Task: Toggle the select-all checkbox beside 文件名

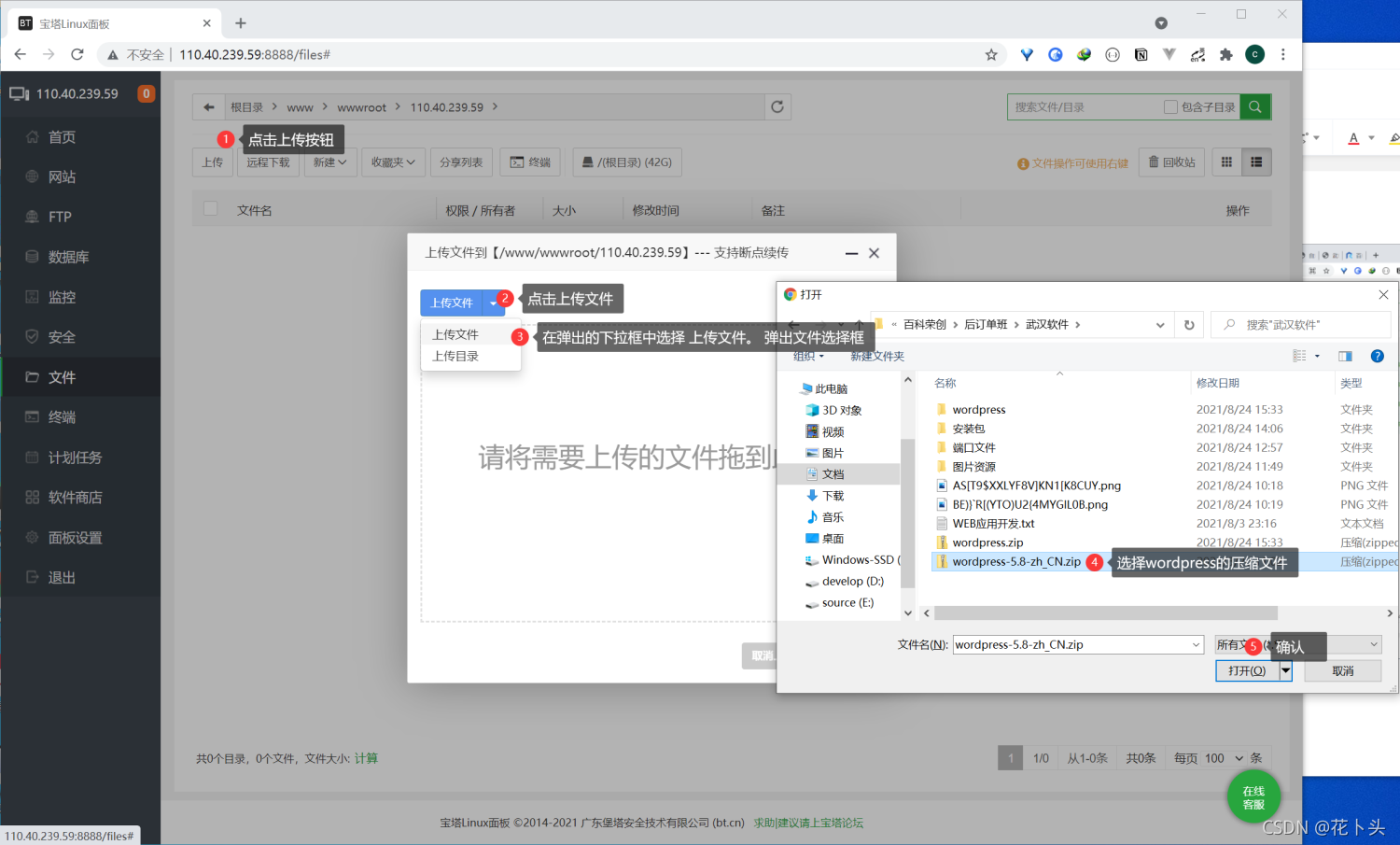Action: click(x=211, y=209)
